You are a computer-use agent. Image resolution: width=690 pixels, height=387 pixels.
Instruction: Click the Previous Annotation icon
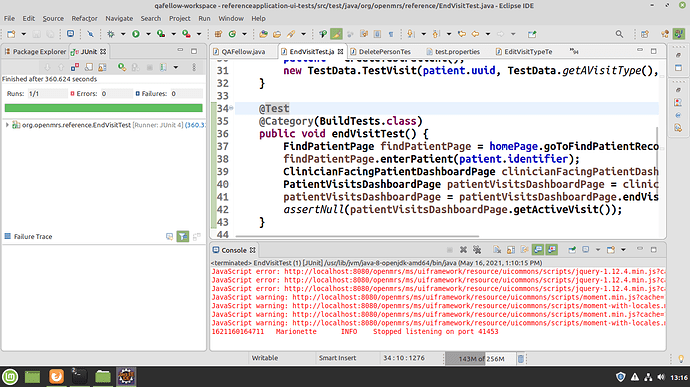pos(436,34)
